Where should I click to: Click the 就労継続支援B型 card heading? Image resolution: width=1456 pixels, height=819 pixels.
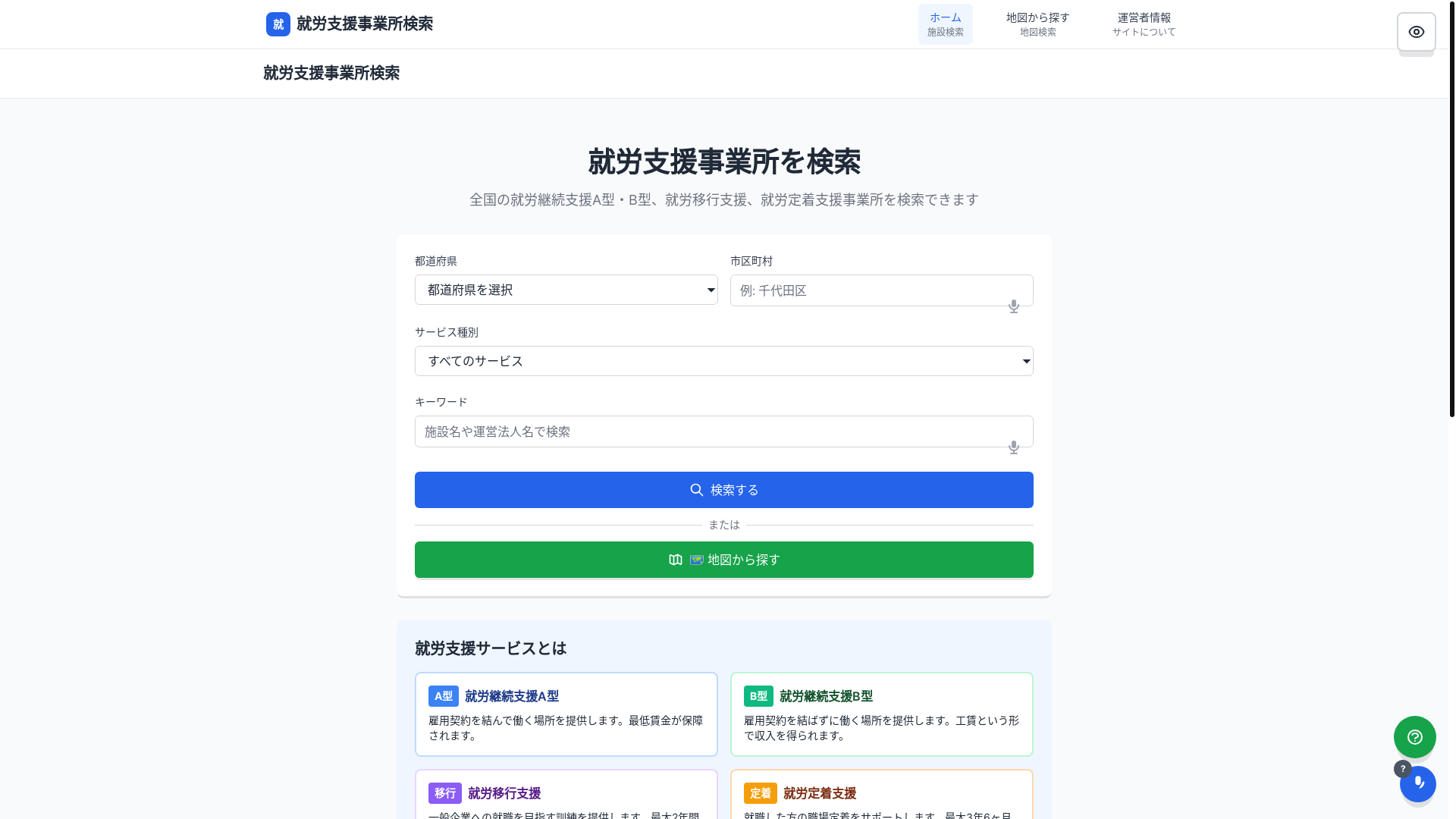[827, 696]
